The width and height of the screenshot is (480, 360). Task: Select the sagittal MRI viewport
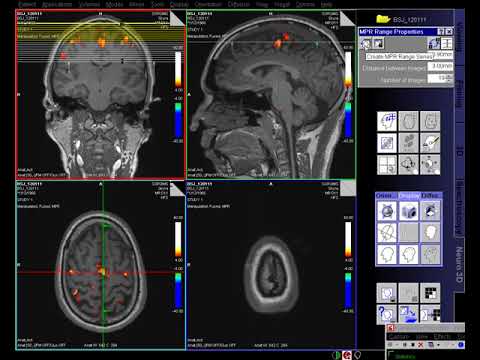[x=271, y=94]
